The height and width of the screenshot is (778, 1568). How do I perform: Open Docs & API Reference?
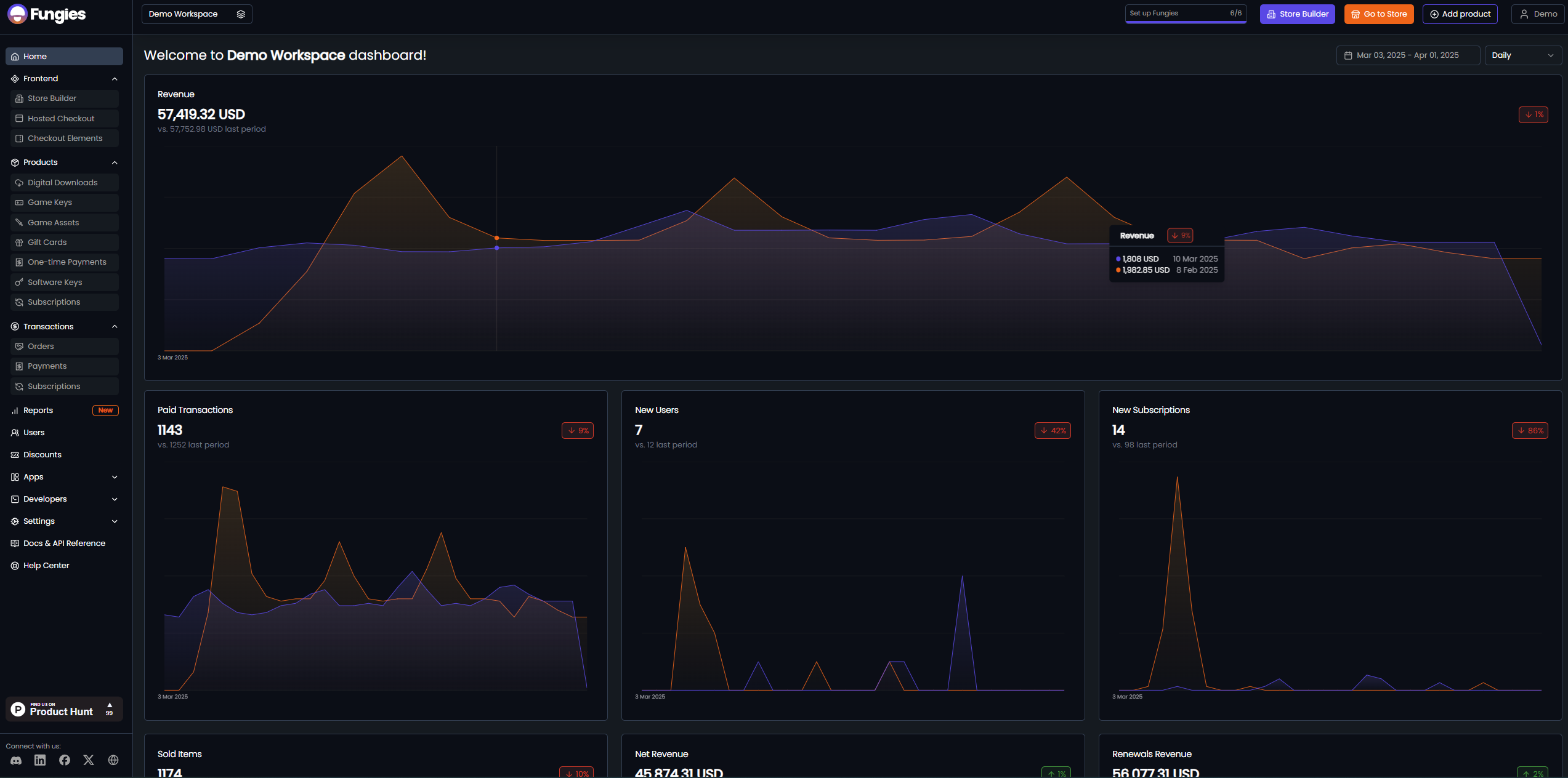click(x=65, y=543)
